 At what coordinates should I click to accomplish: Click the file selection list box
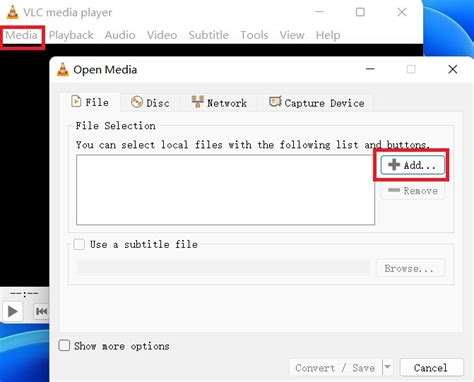pyautogui.click(x=225, y=190)
